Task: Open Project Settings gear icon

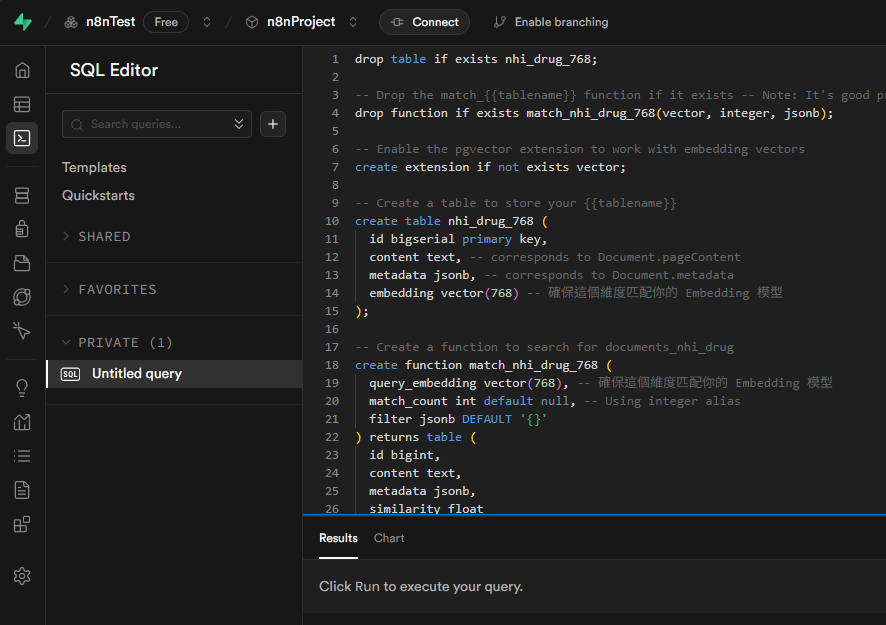Action: click(22, 576)
